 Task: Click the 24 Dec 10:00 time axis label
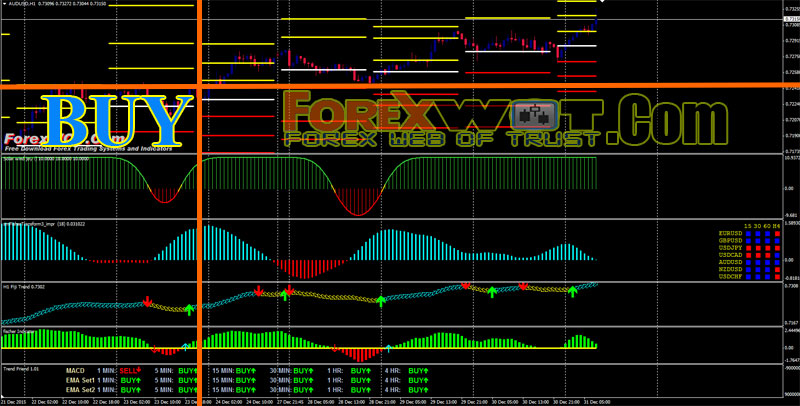260,402
